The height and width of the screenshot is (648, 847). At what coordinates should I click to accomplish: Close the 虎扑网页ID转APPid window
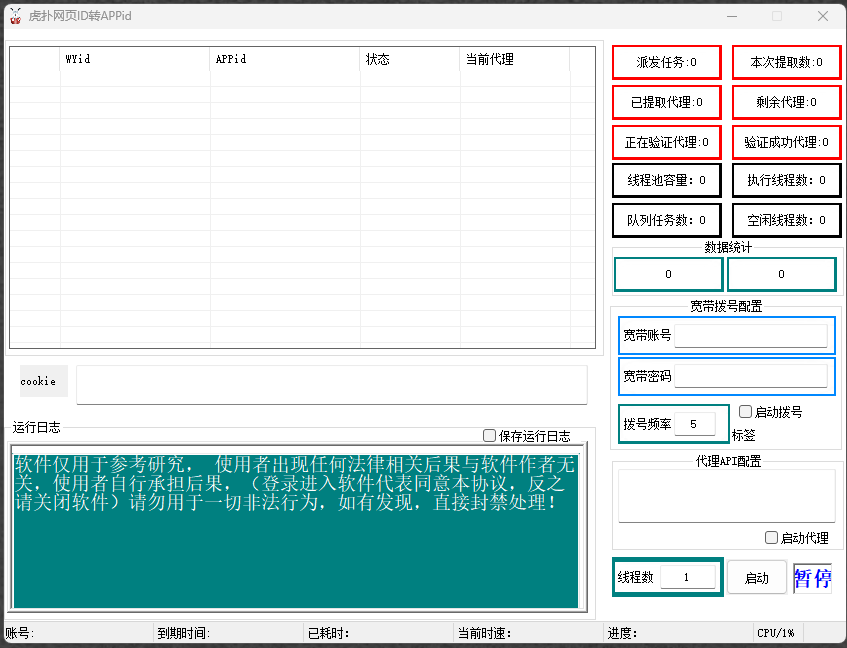(x=822, y=16)
